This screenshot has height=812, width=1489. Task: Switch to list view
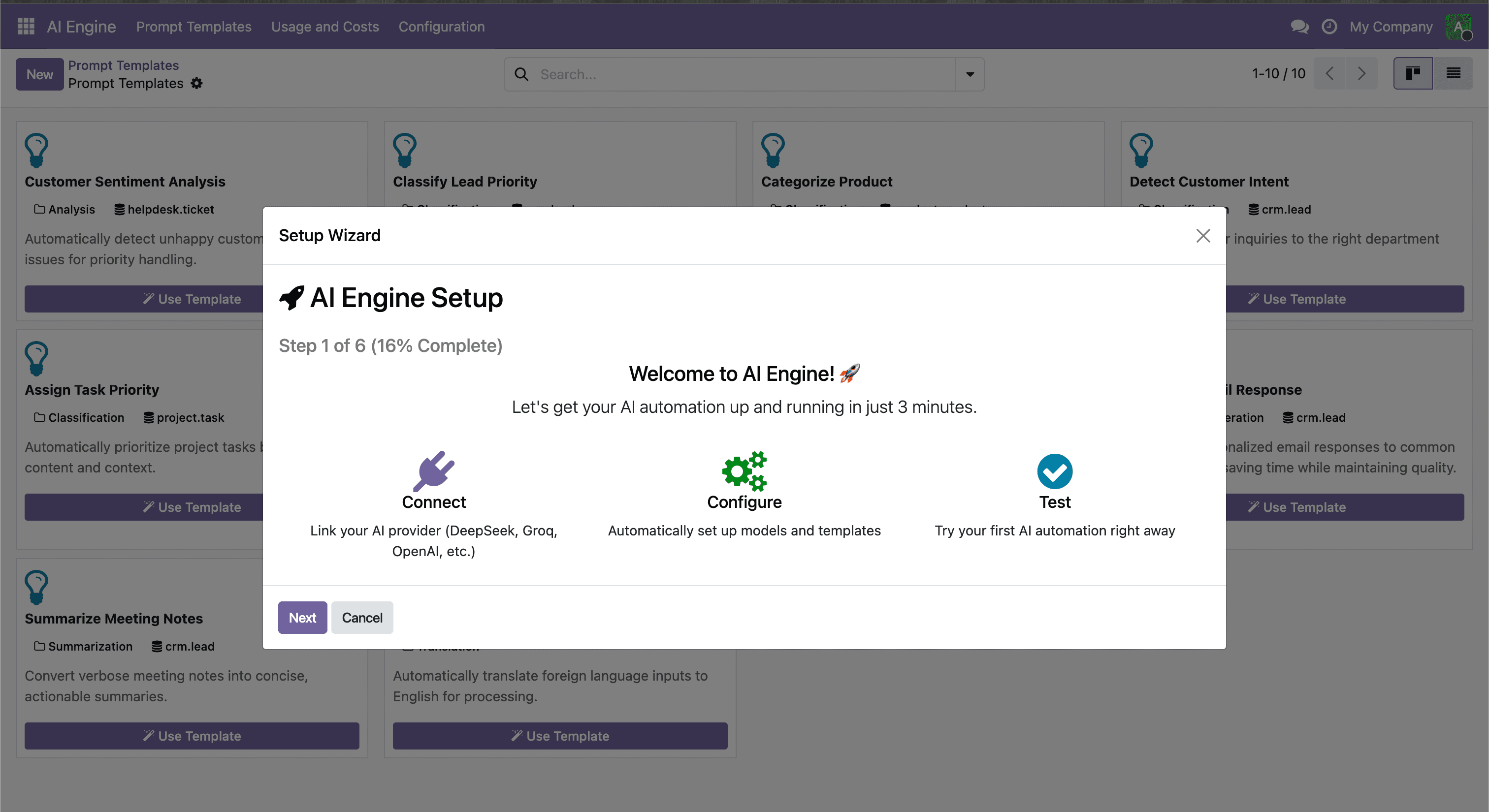(1453, 73)
